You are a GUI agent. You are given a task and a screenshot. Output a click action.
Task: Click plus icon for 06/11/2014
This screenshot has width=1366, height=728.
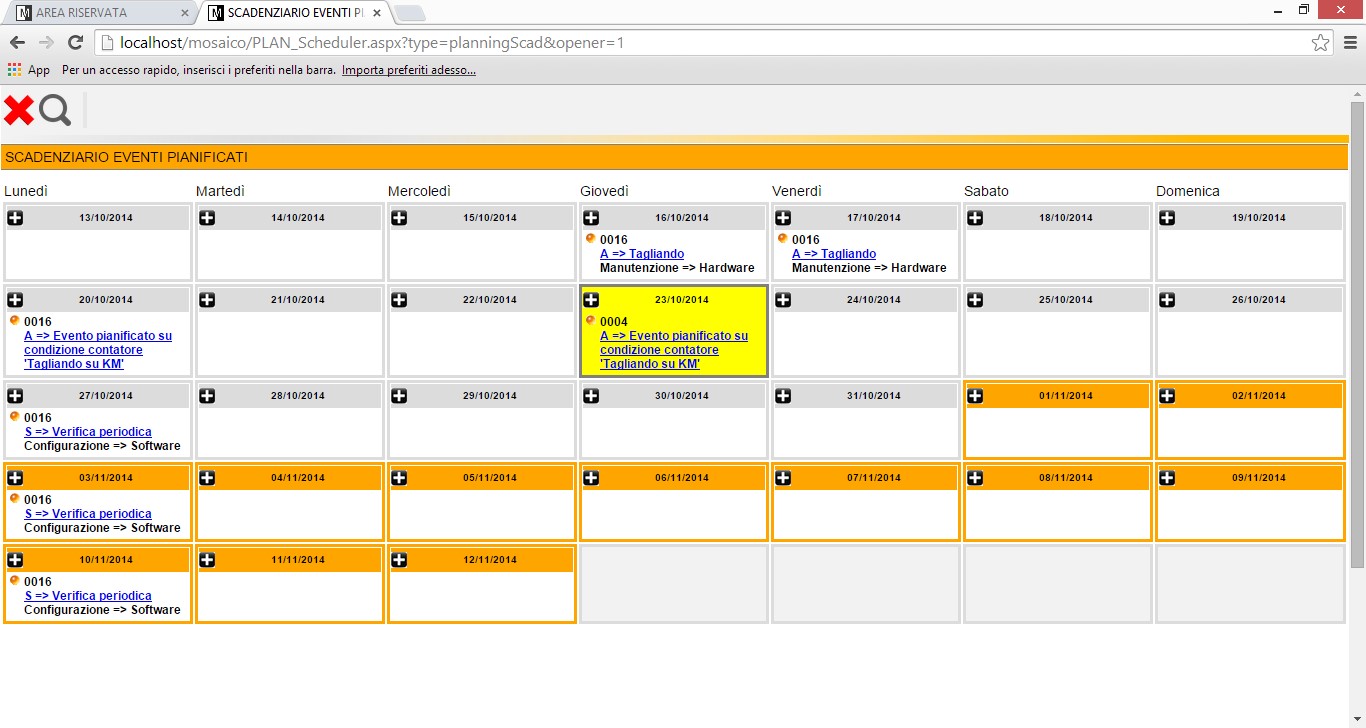point(591,478)
